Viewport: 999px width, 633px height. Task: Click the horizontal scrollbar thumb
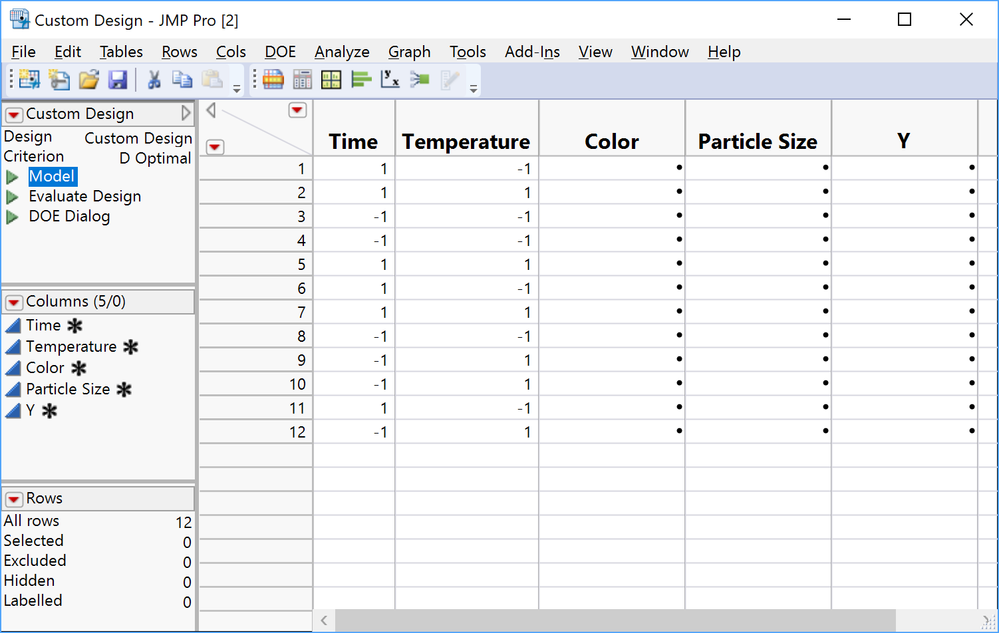pos(615,620)
